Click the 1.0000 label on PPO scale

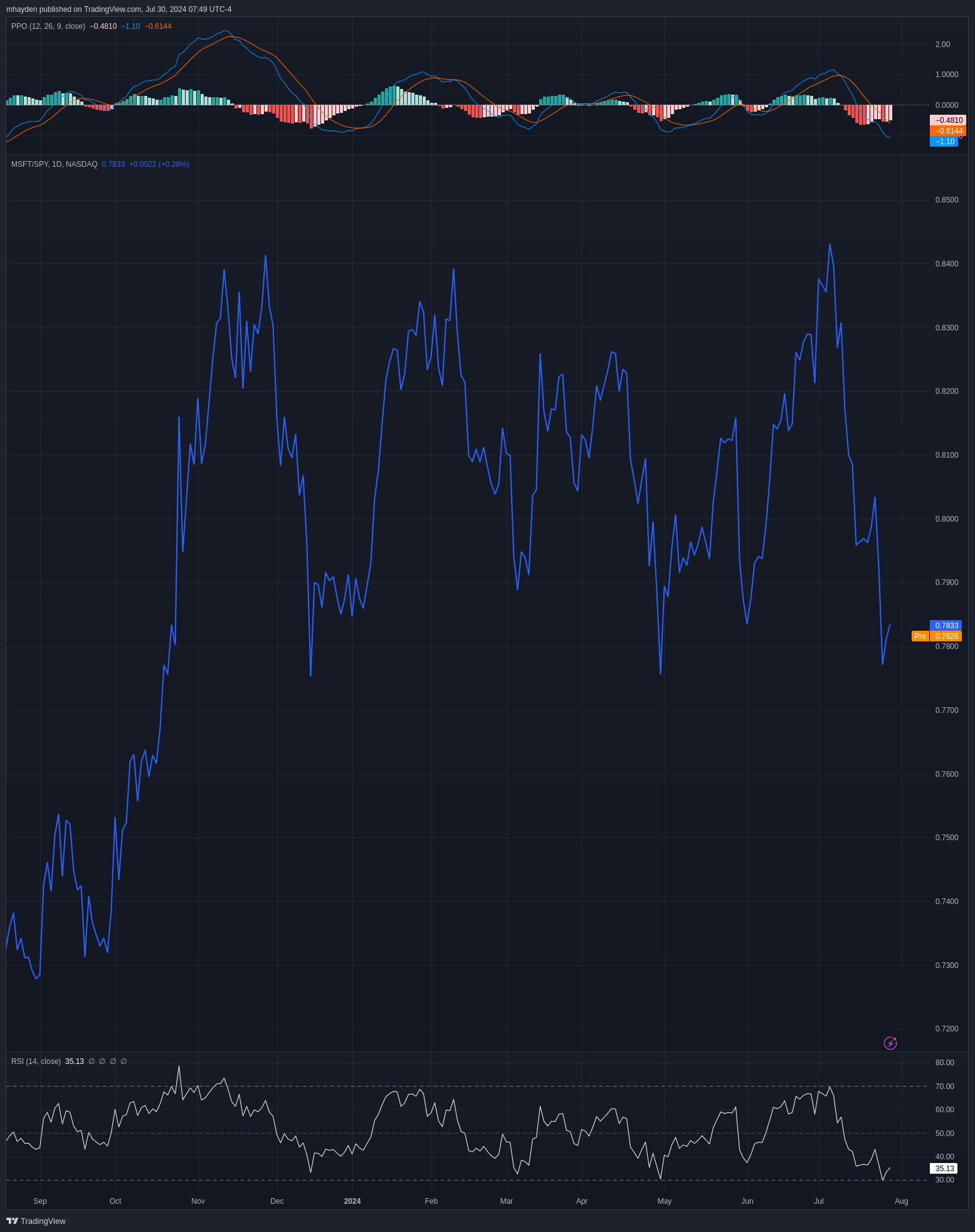(x=947, y=75)
